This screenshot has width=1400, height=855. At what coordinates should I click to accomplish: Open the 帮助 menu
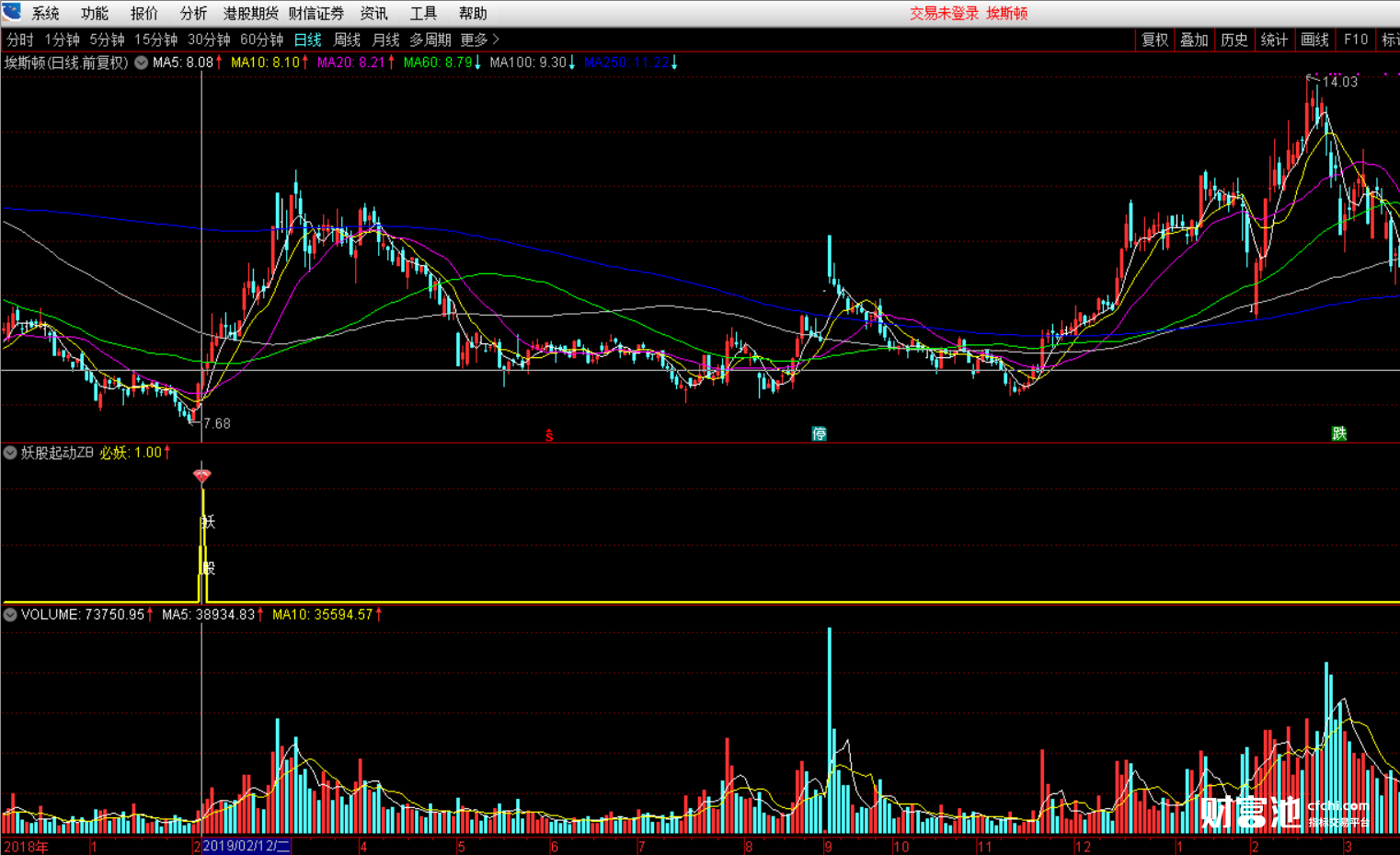click(473, 13)
